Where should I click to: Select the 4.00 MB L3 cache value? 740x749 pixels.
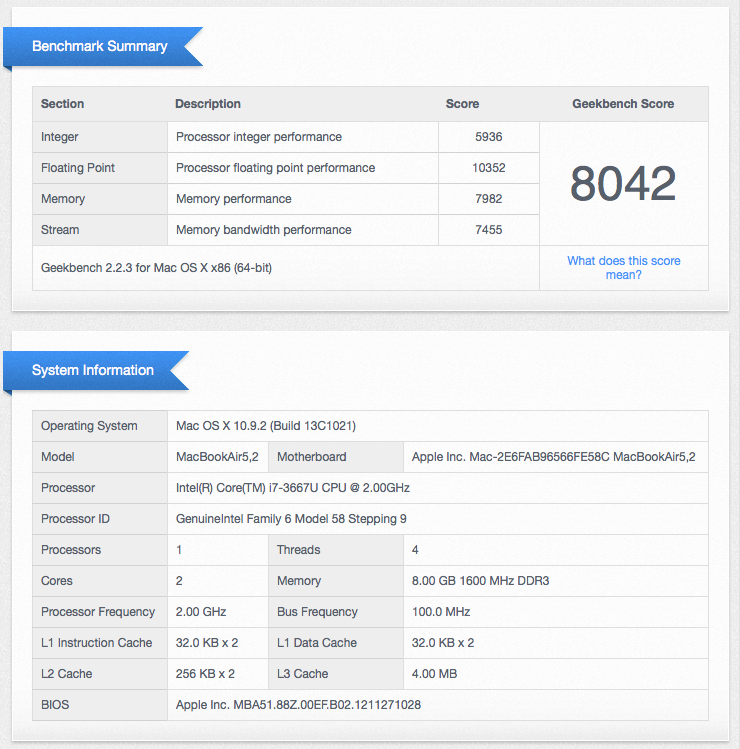434,674
